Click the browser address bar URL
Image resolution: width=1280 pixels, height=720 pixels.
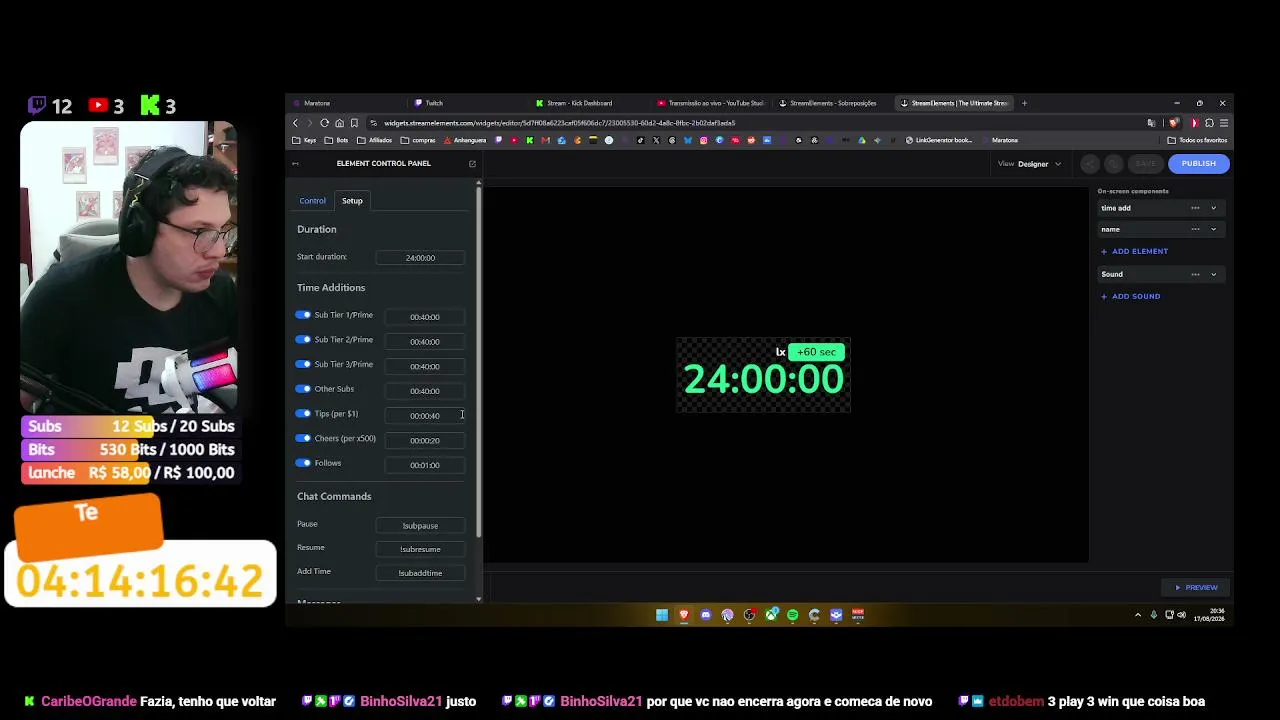point(559,123)
